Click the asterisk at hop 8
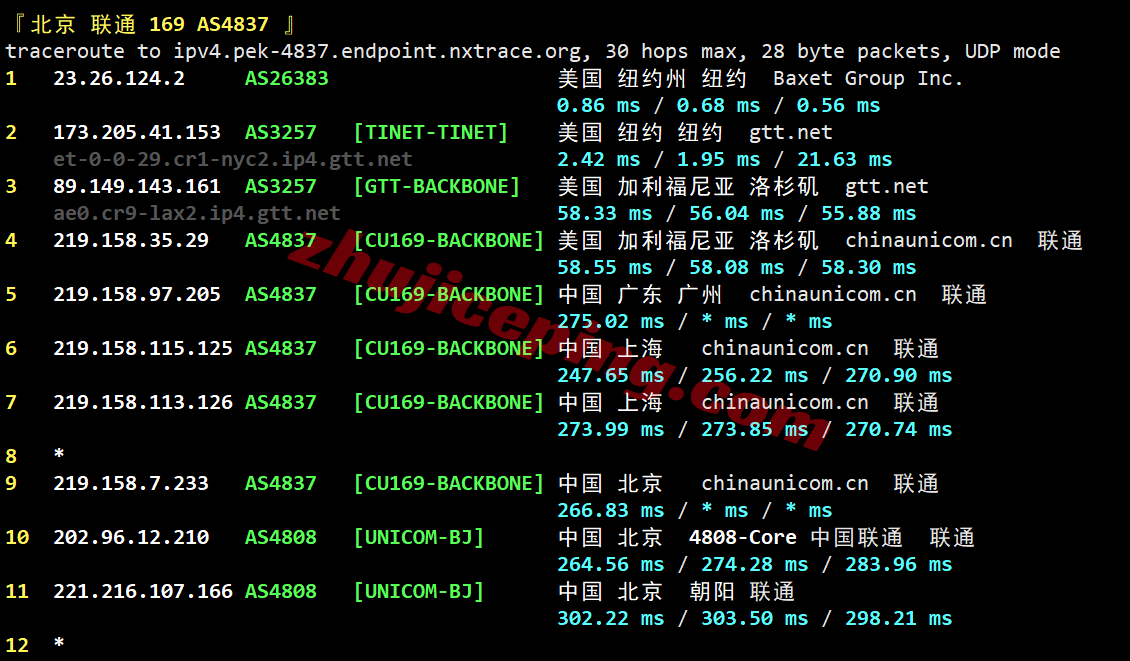 [x=59, y=455]
